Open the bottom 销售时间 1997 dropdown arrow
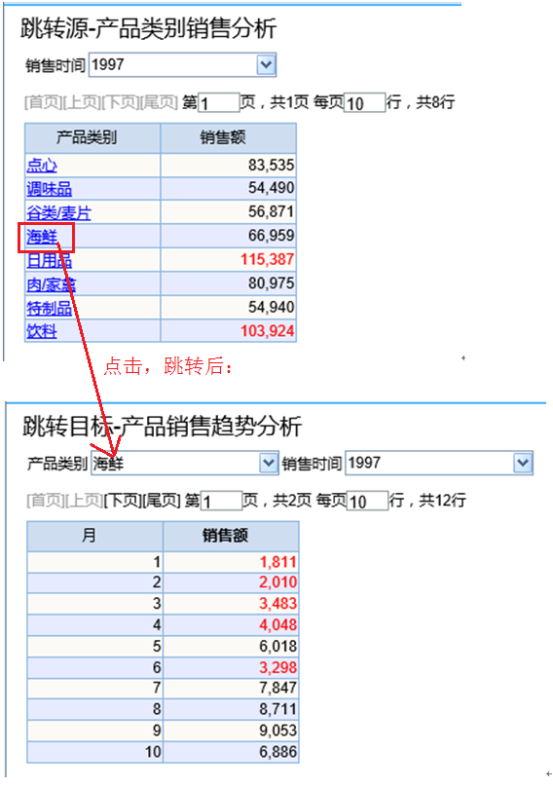Screen dimensions: 553x788 click(x=523, y=463)
